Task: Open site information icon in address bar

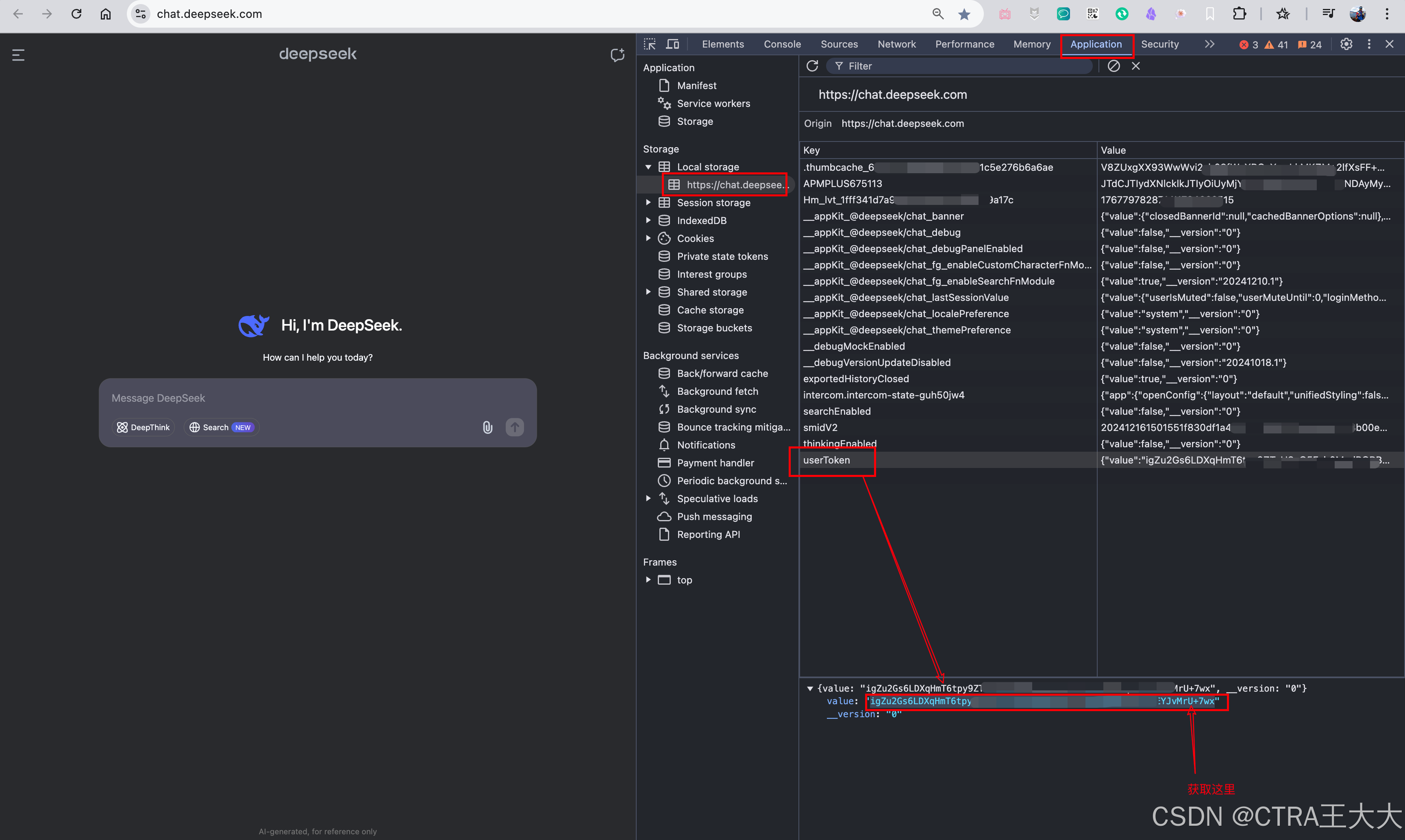Action: click(140, 13)
